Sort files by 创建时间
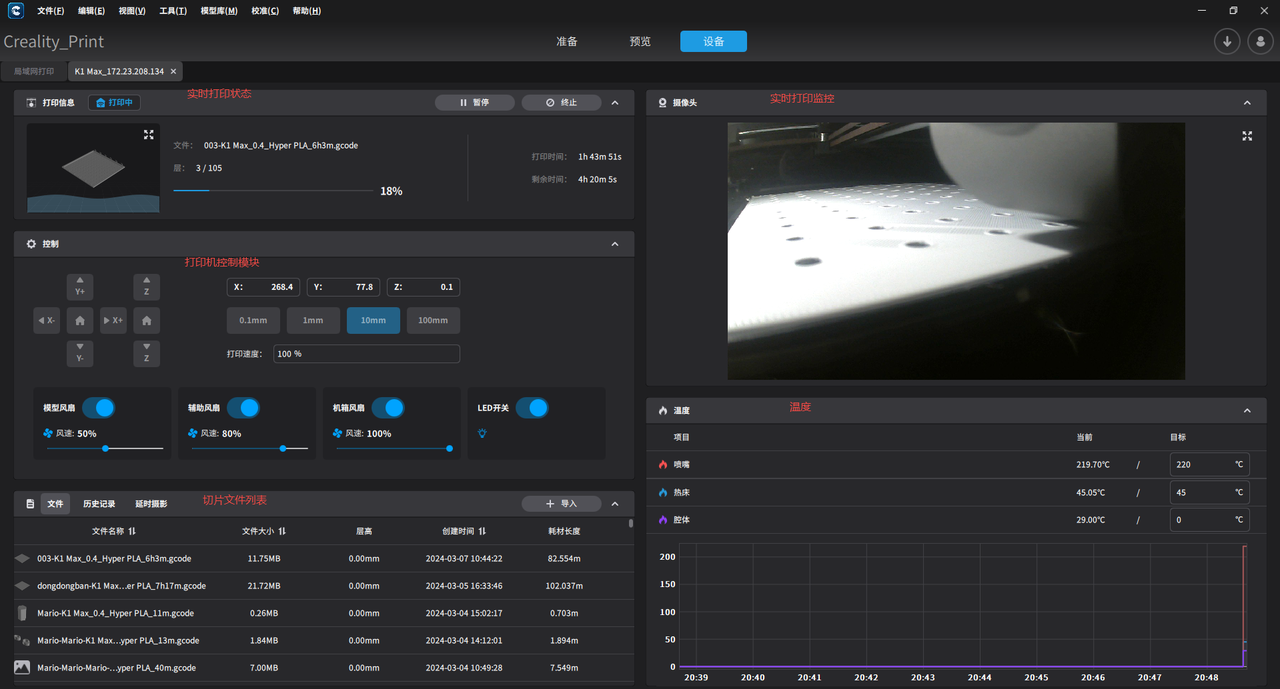The image size is (1280, 689). 482,531
